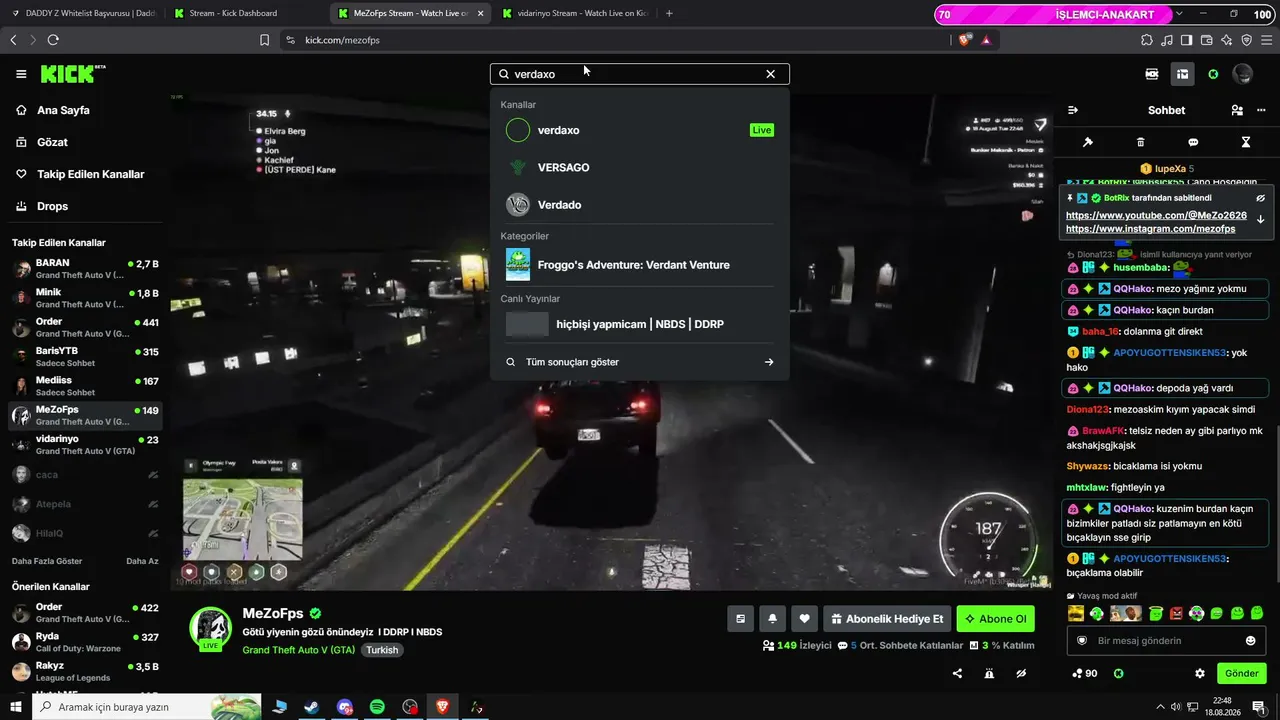Open BarisYTB channel in followed list

(85, 357)
